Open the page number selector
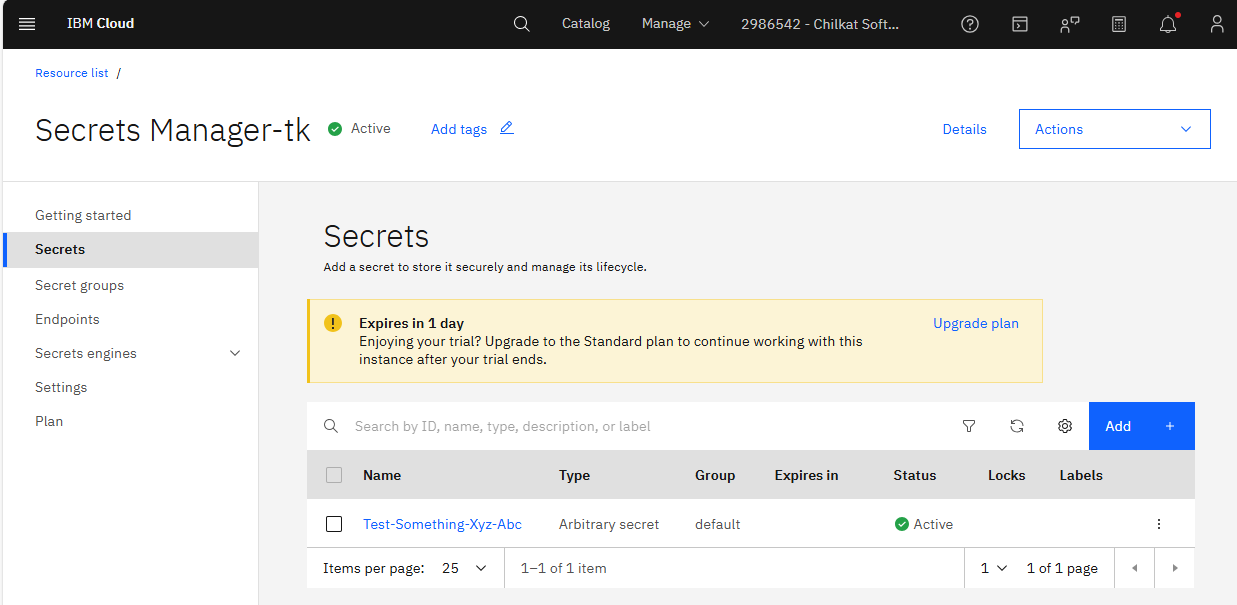Screen dimensions: 1237x605 click(x=994, y=568)
